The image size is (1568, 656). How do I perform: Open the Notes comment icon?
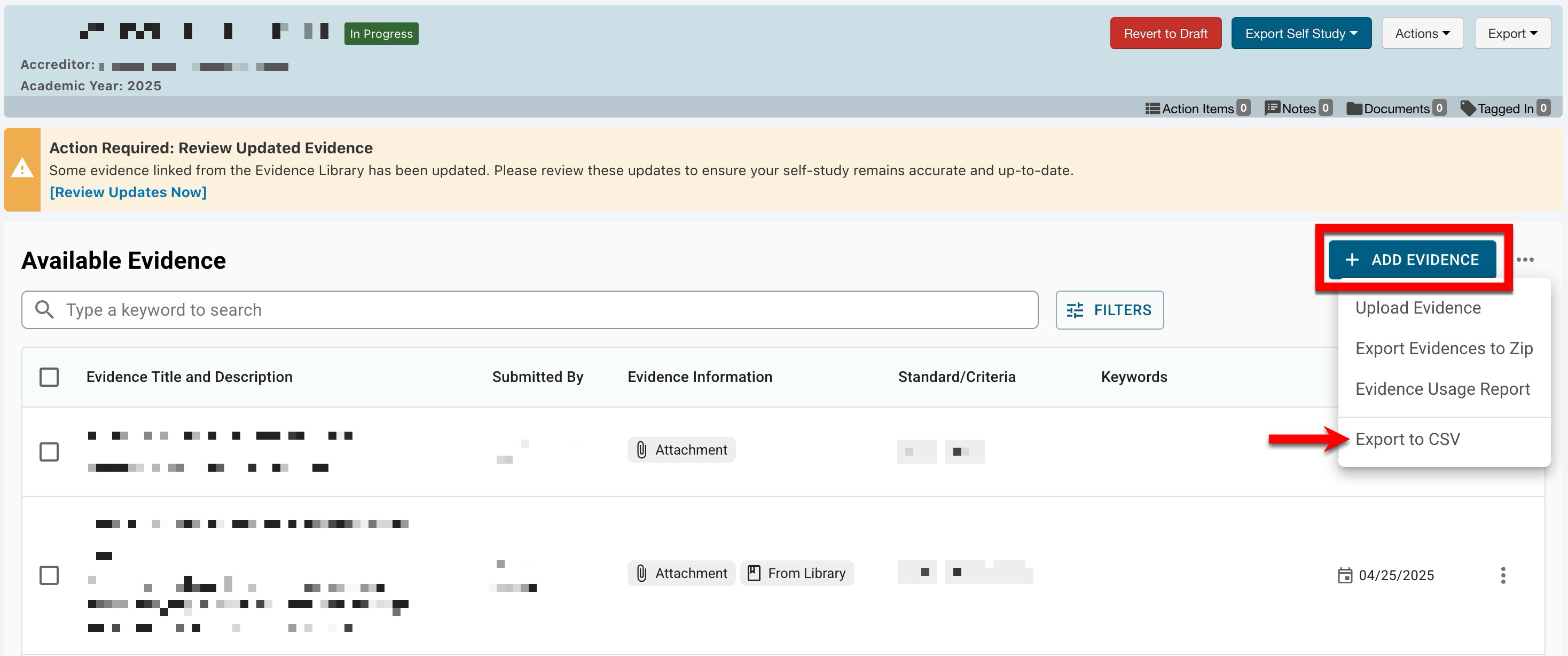click(x=1272, y=108)
